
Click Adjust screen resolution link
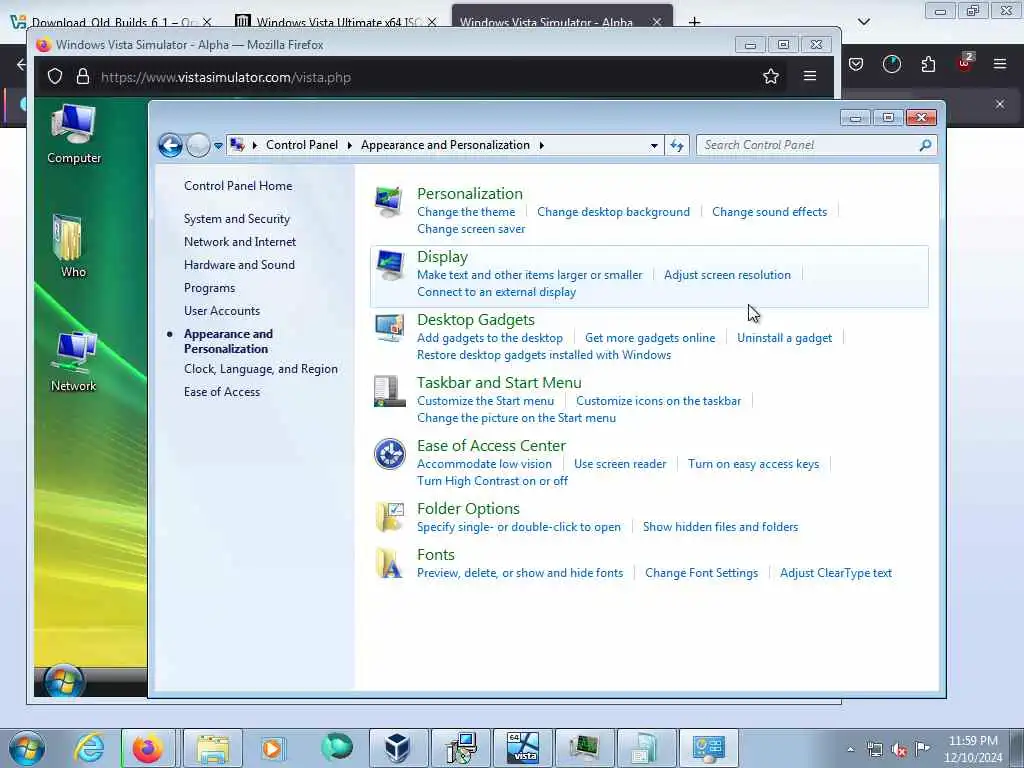pyautogui.click(x=727, y=275)
